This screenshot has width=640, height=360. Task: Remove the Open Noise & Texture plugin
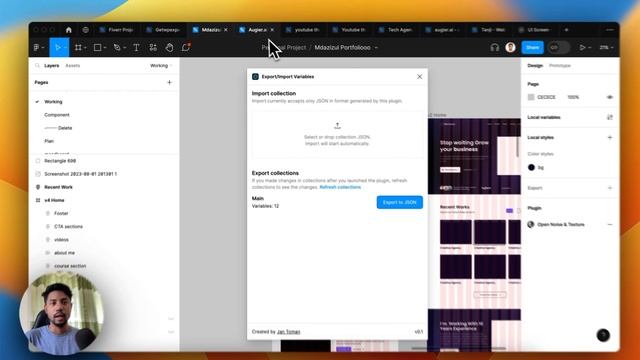tap(610, 224)
